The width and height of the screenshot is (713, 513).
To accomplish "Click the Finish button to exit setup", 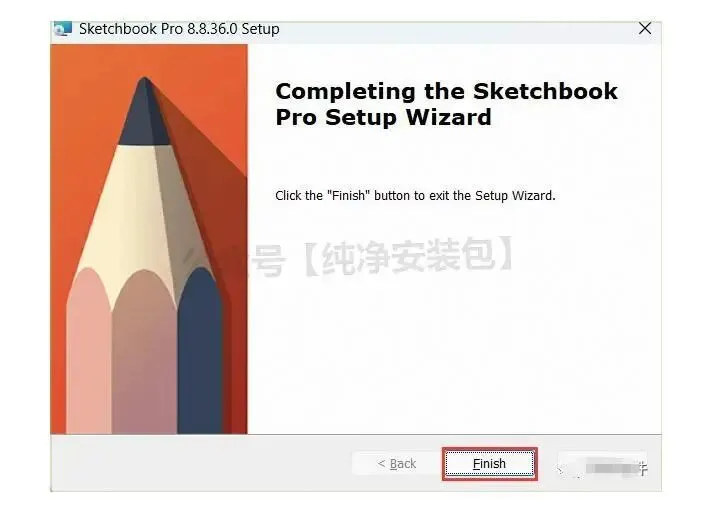I will [489, 463].
